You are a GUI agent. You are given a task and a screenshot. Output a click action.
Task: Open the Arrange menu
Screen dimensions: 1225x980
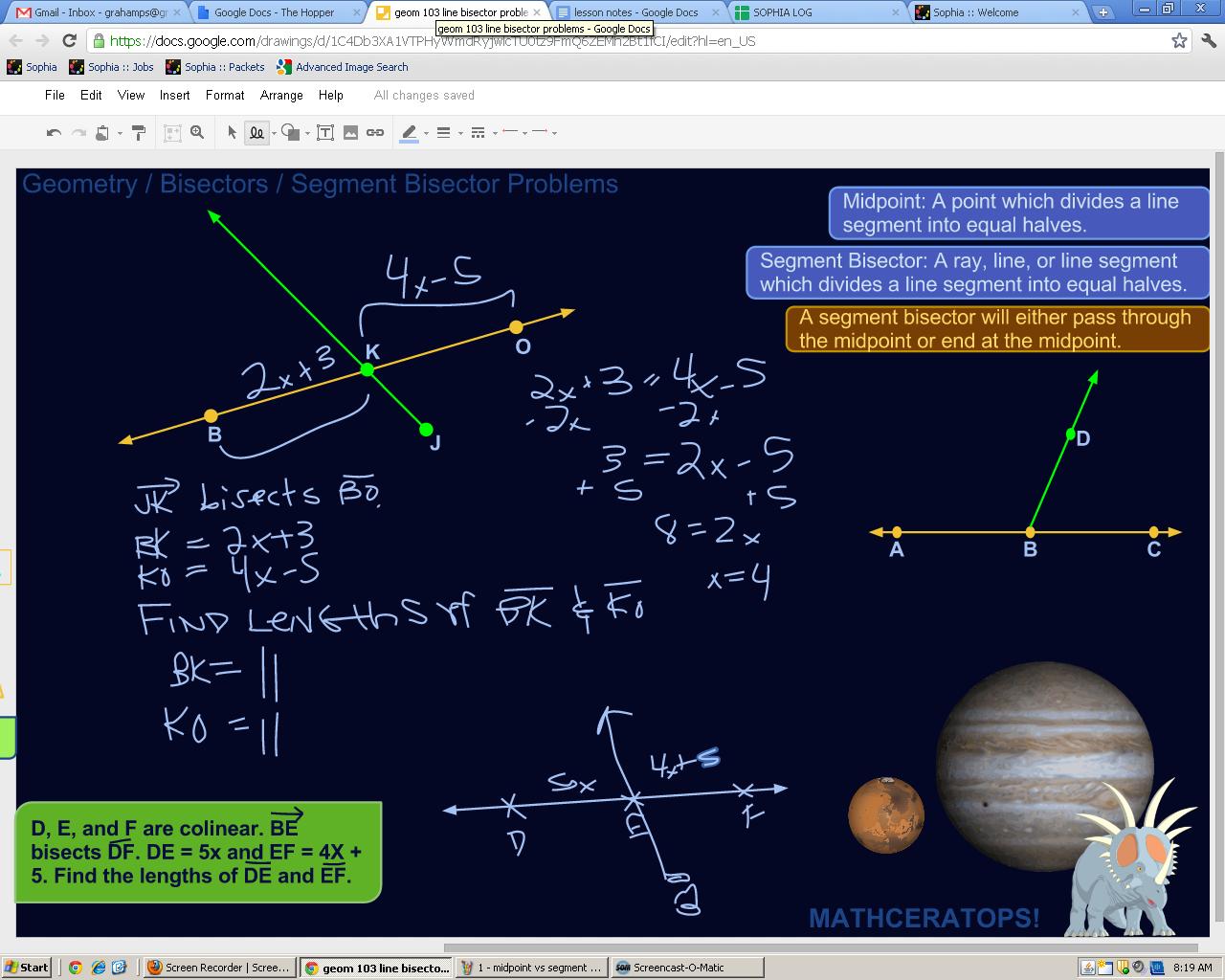point(281,95)
